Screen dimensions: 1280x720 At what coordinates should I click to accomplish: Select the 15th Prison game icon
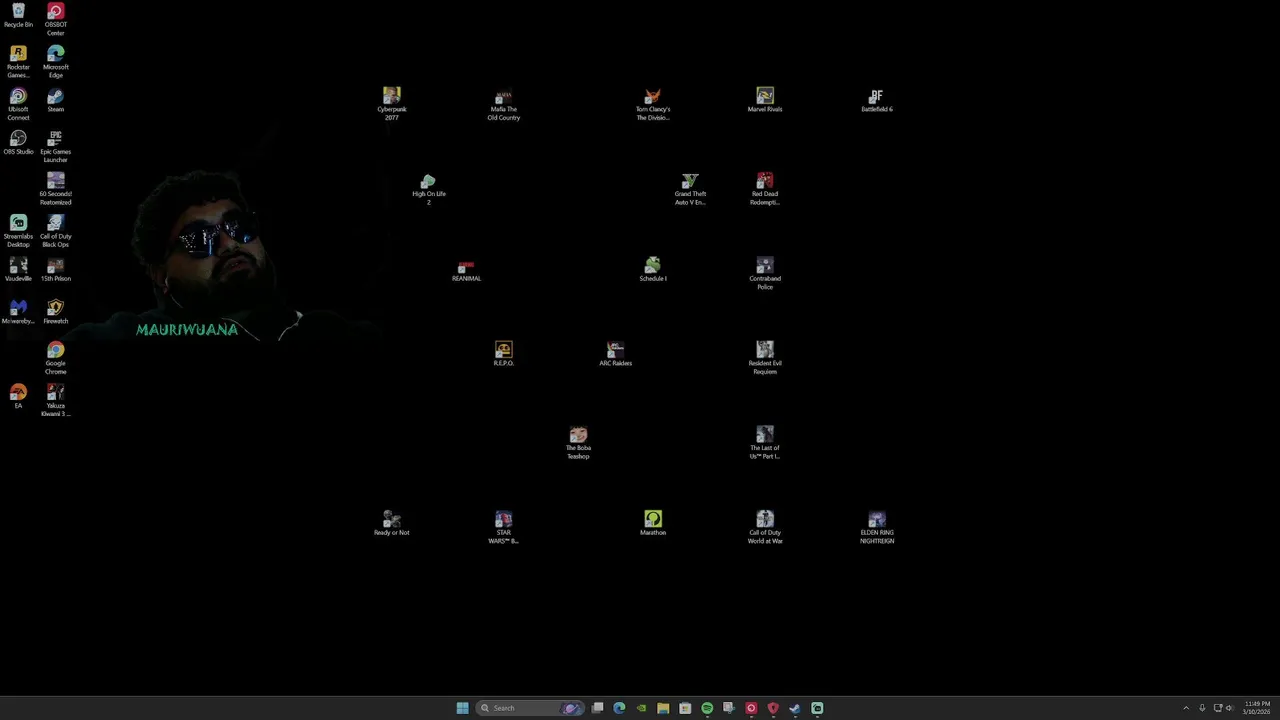(x=56, y=270)
